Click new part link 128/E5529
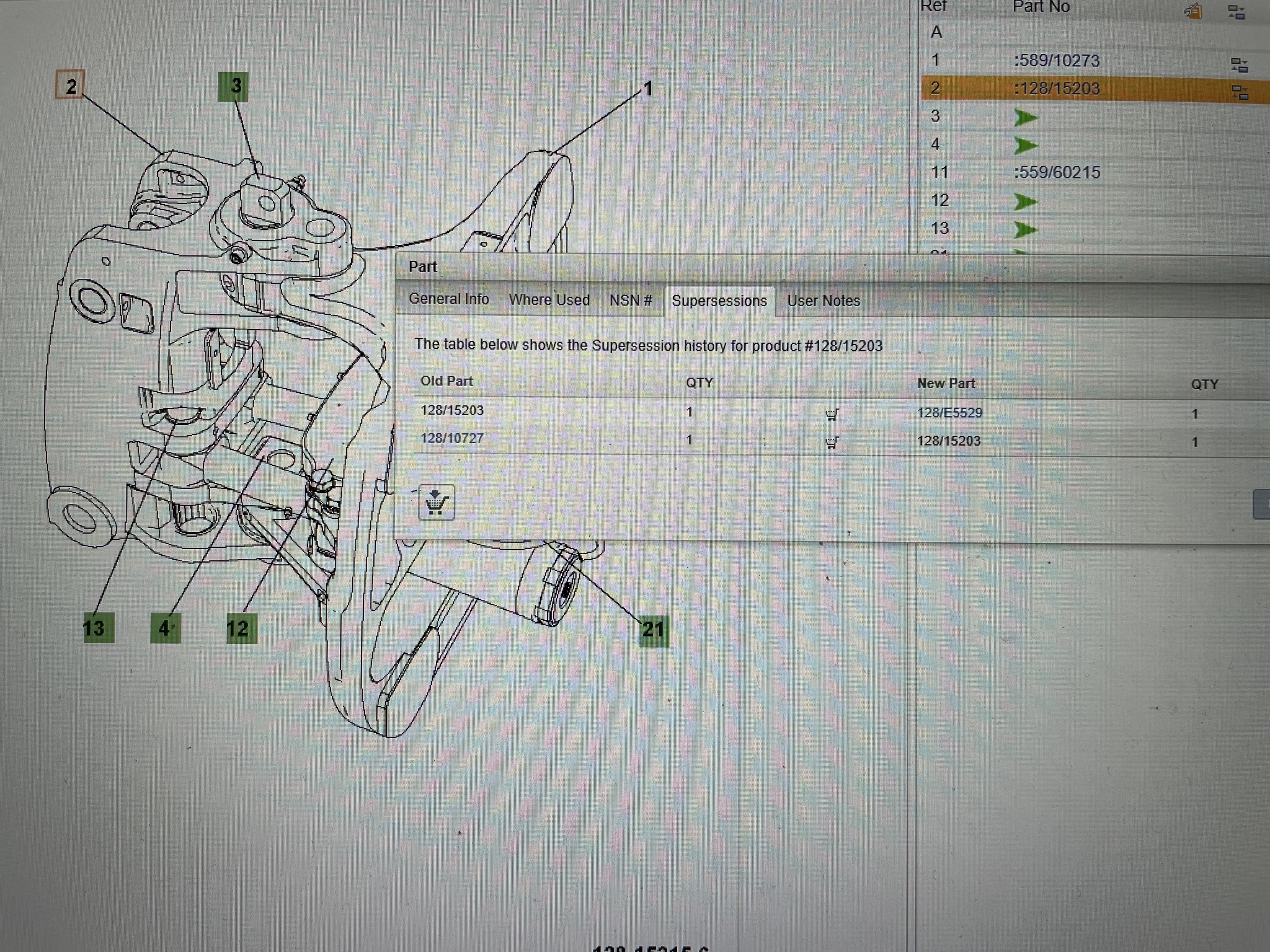 [949, 413]
